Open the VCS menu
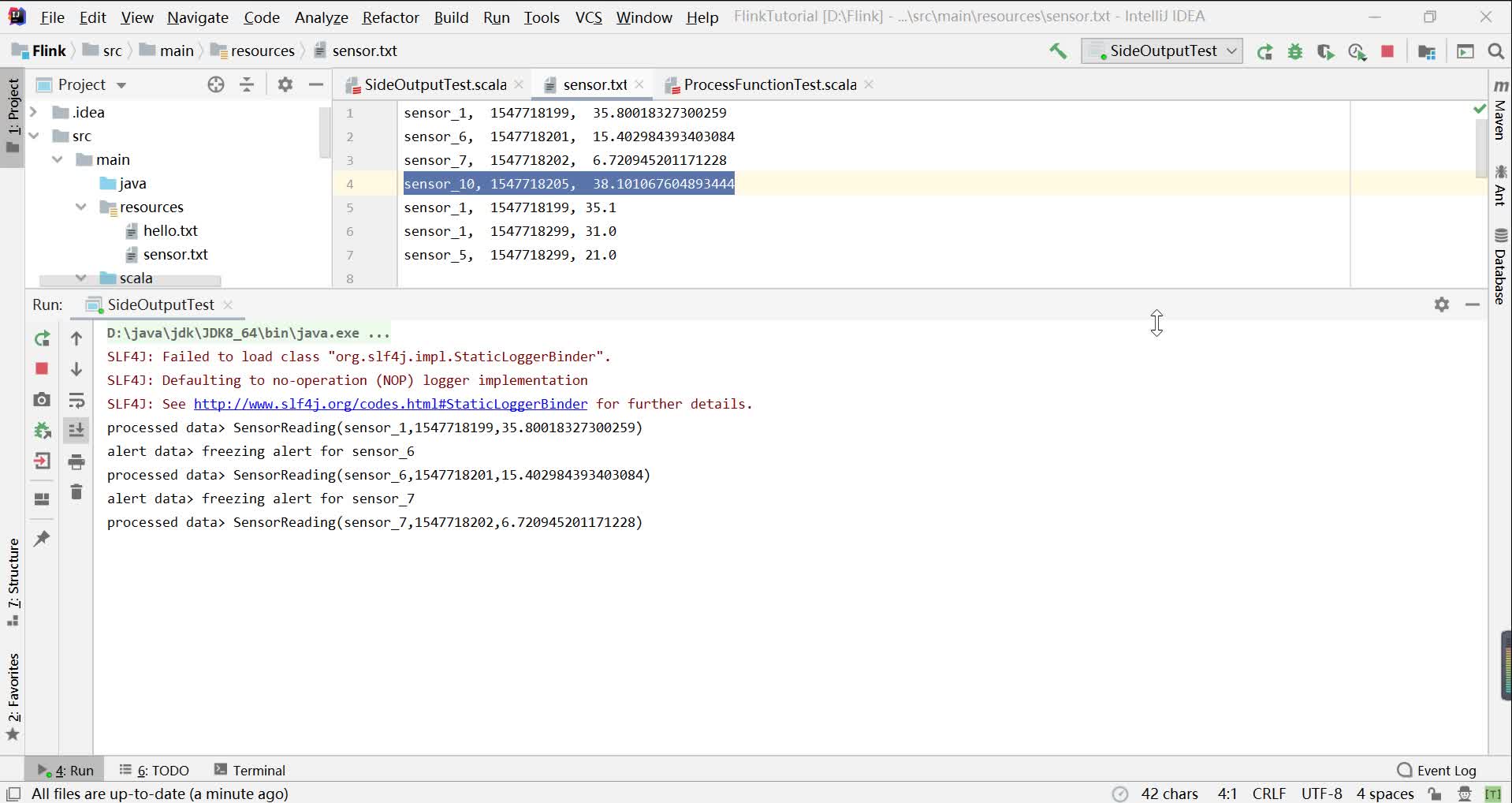Screen dimensions: 1512x803 coord(589,17)
